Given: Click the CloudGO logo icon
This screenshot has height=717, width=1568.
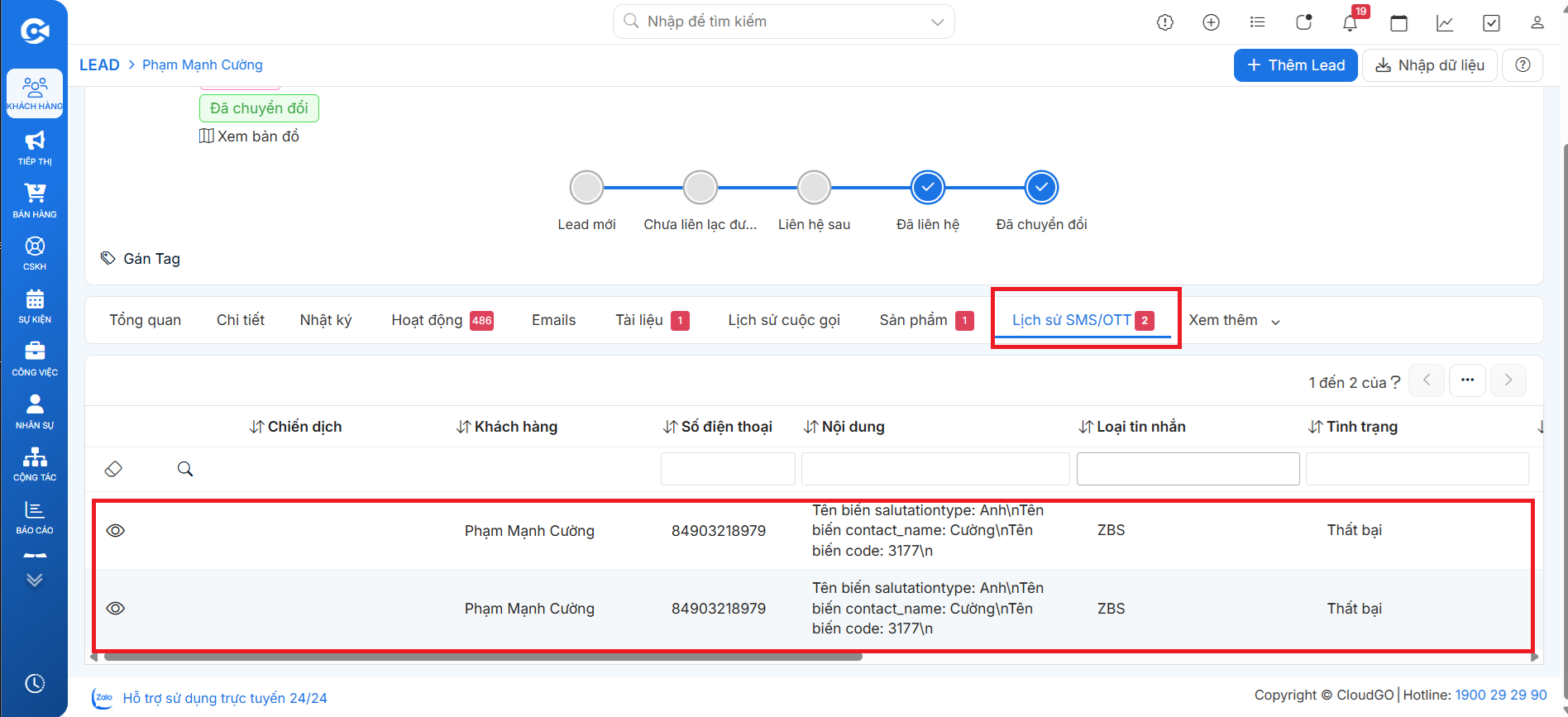Looking at the screenshot, I should [35, 31].
